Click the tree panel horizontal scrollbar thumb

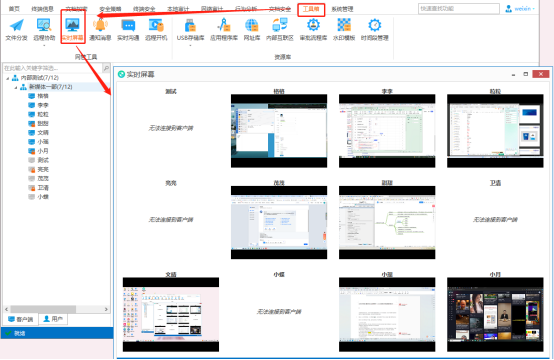[x=43, y=309]
